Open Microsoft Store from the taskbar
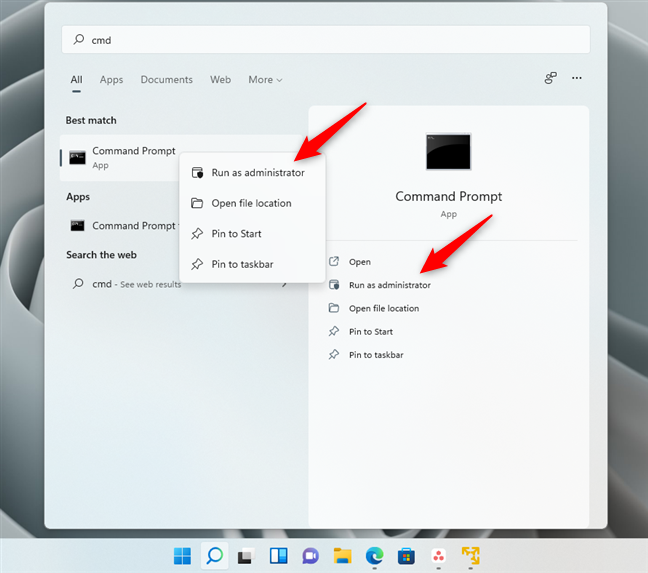 406,556
